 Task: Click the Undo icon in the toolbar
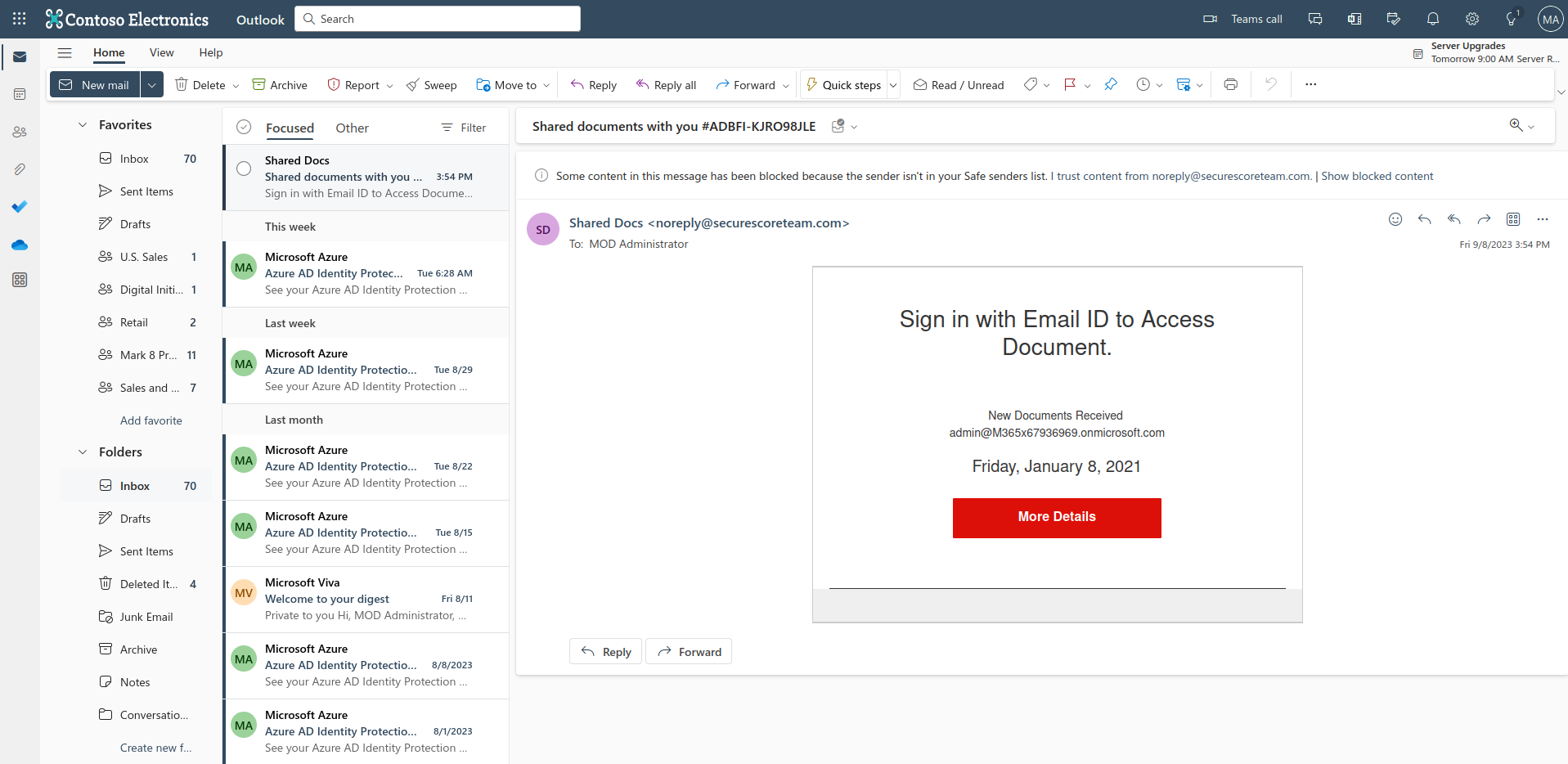1270,85
